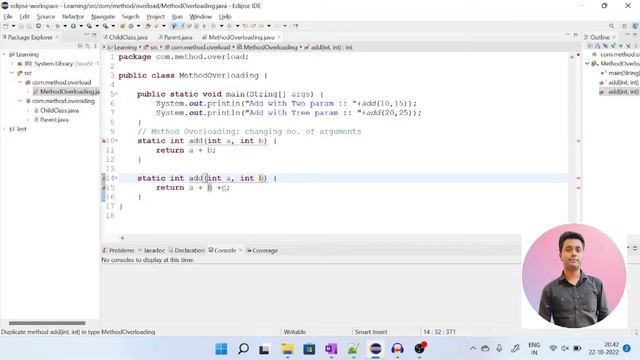Open the New file dropdown arrow

tap(13, 26)
